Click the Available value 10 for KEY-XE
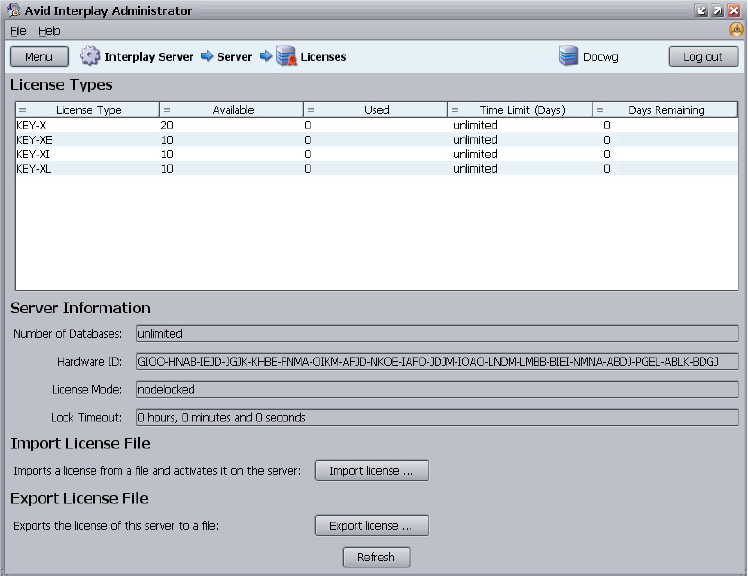748x576 pixels. 167,140
